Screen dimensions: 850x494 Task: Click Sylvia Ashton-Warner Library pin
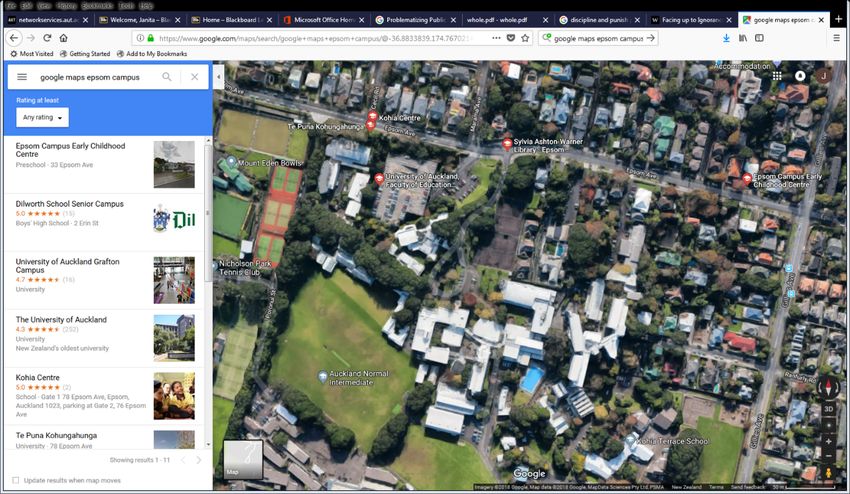[x=507, y=144]
